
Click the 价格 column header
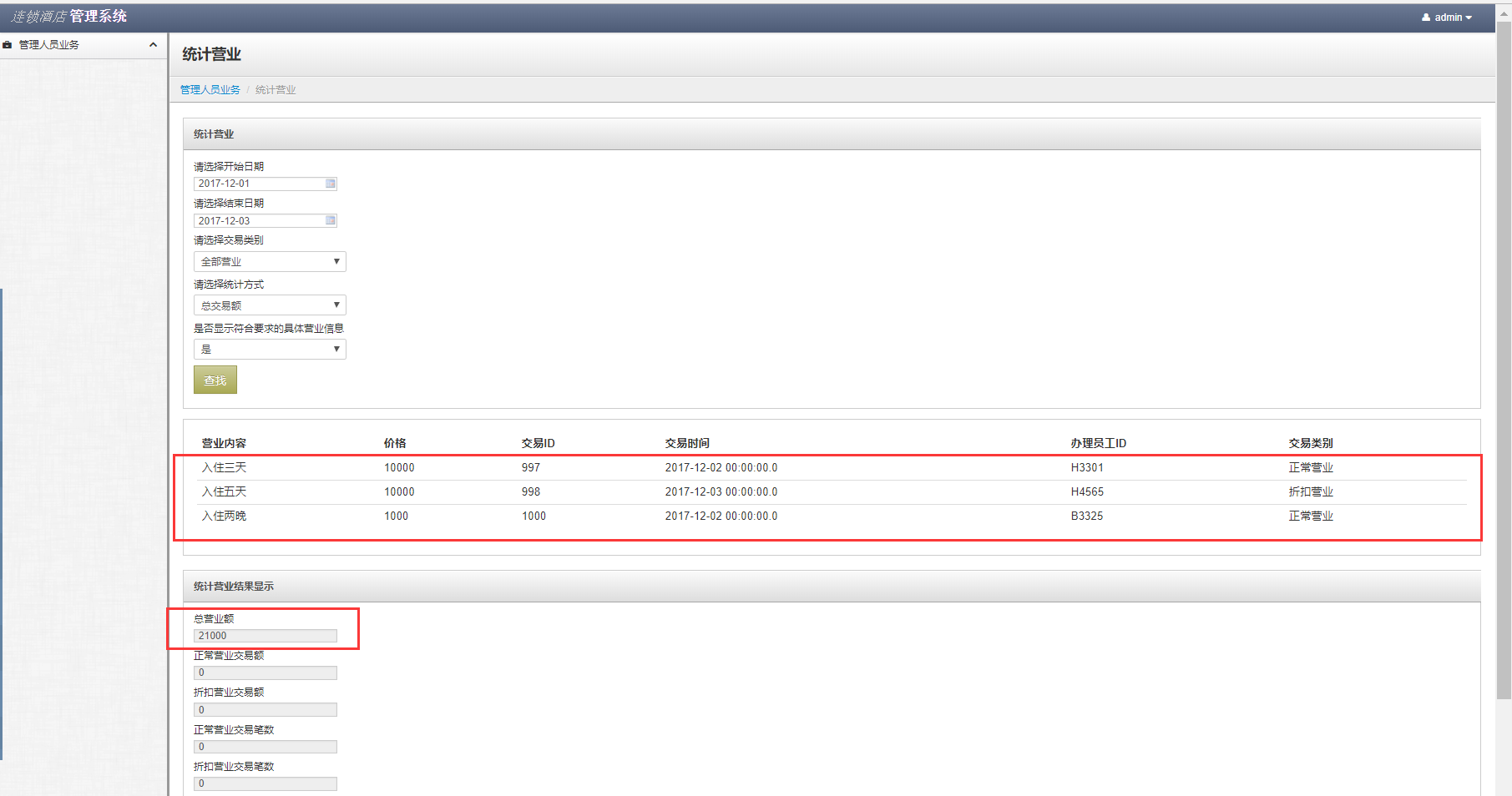point(395,443)
